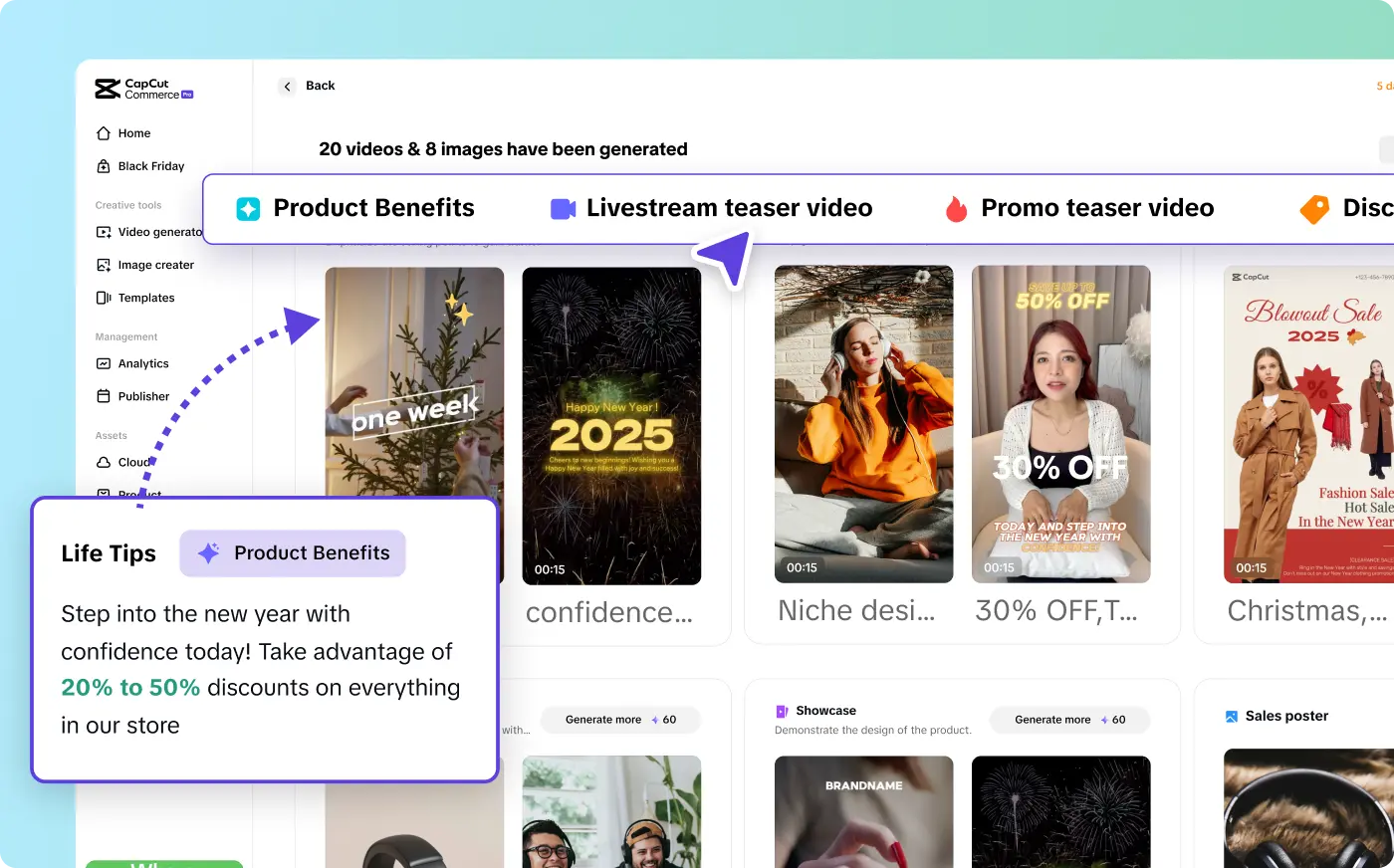
Task: Click the Cloud assets icon
Action: click(104, 462)
